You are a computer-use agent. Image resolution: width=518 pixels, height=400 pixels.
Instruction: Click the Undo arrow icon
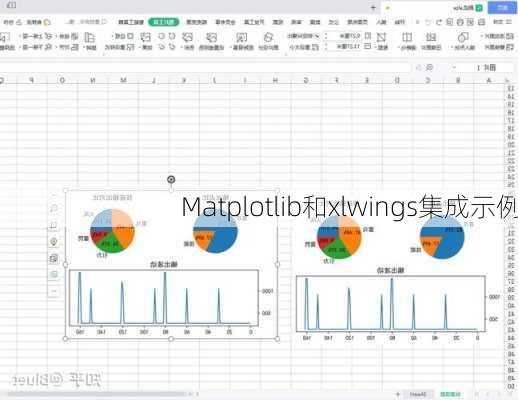click(439, 22)
